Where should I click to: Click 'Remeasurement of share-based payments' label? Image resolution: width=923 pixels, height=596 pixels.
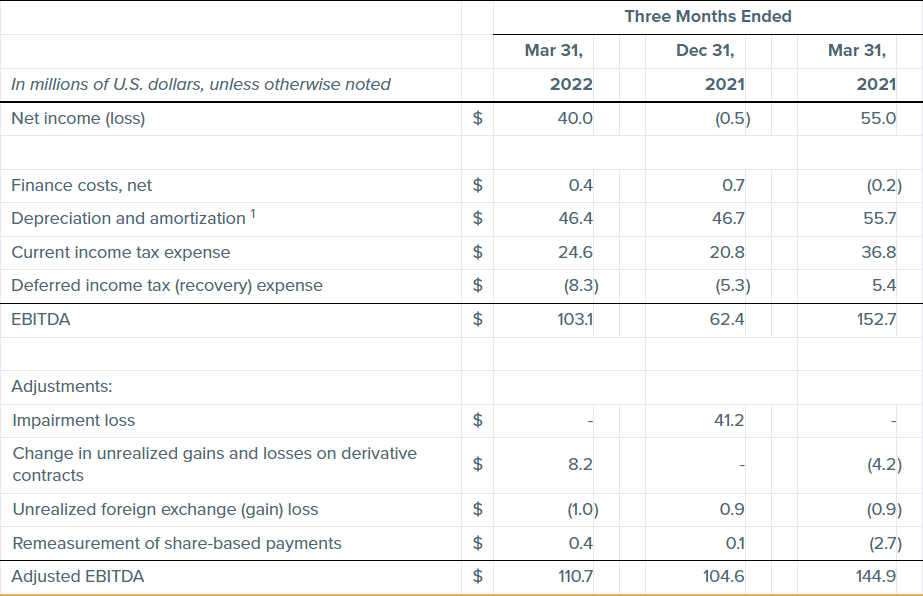[x=177, y=543]
